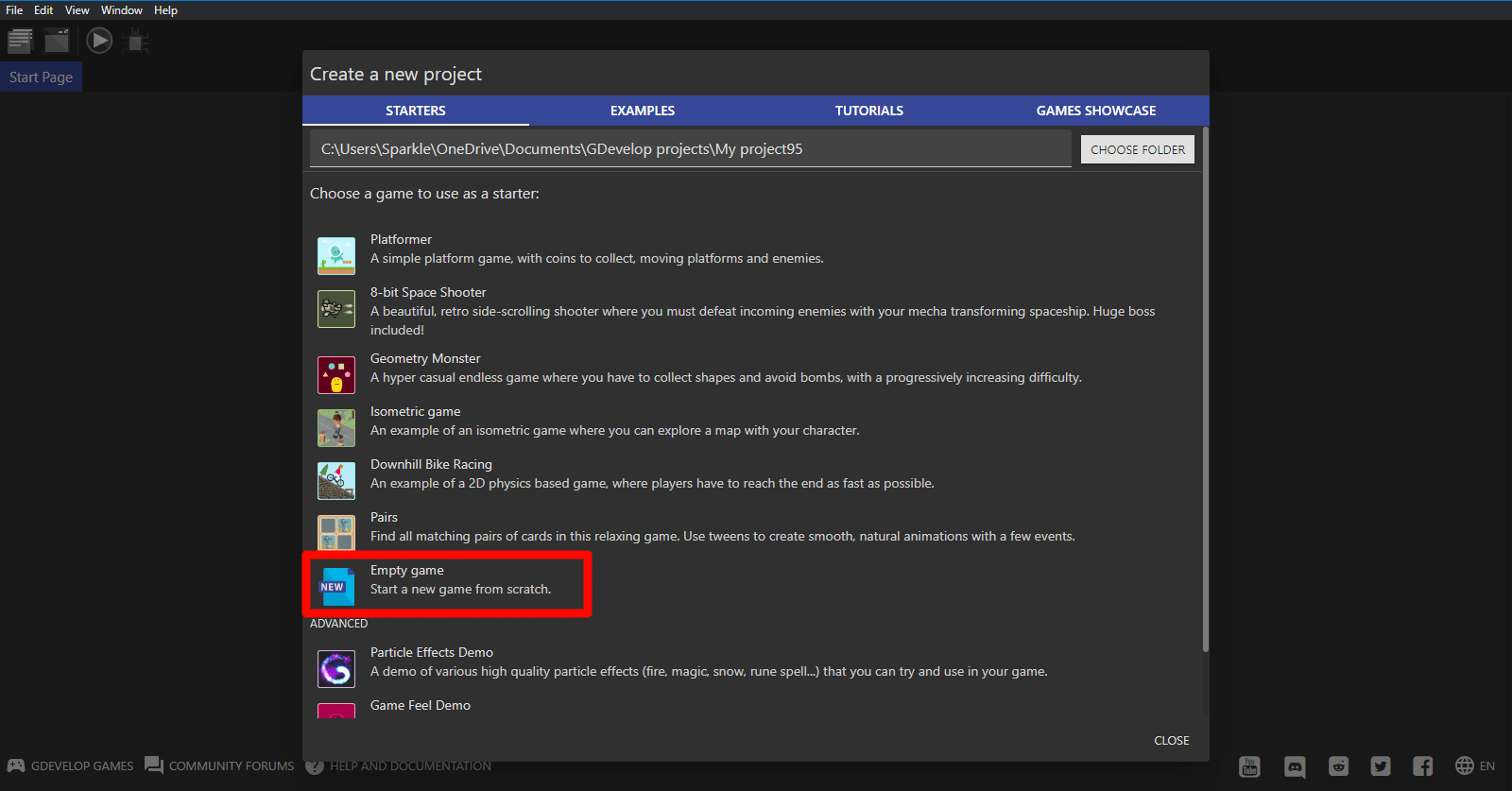Pick the Geometry Monster starter icon
1512x791 pixels.
click(x=336, y=374)
